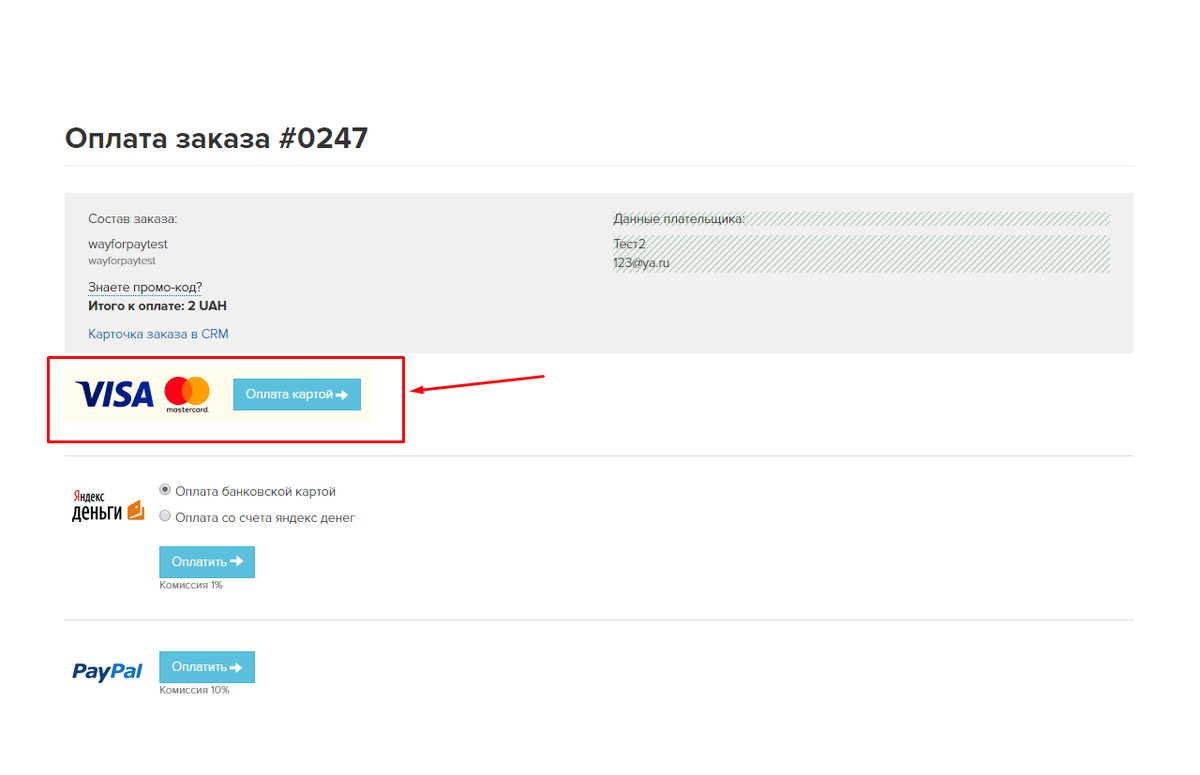Click "Данные плательщика:" label
Image resolution: width=1200 pixels, height=775 pixels.
coord(678,219)
